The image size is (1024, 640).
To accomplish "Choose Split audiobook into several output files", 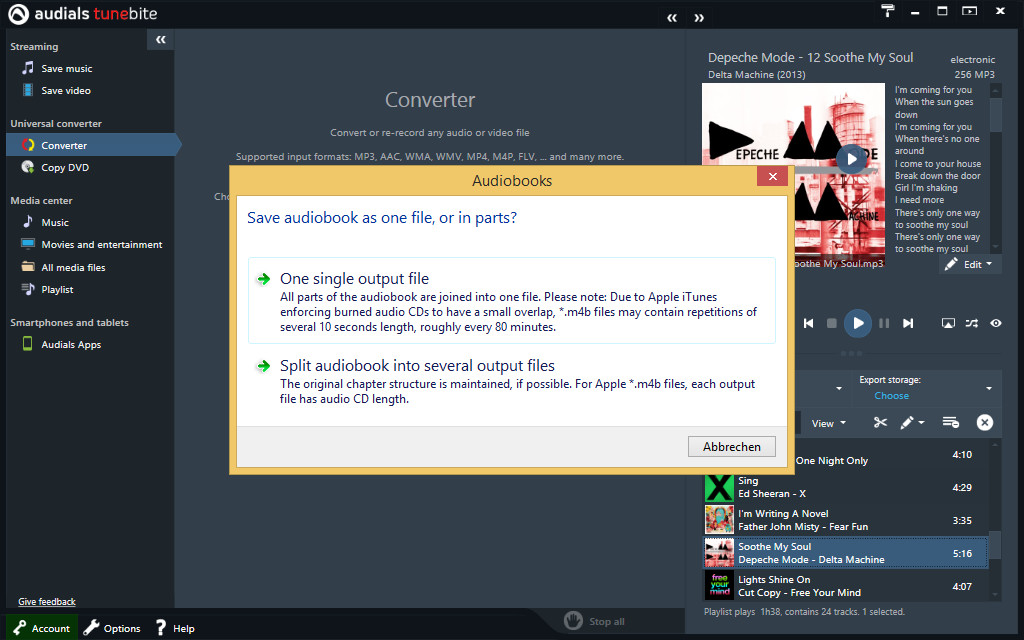I will click(x=512, y=382).
